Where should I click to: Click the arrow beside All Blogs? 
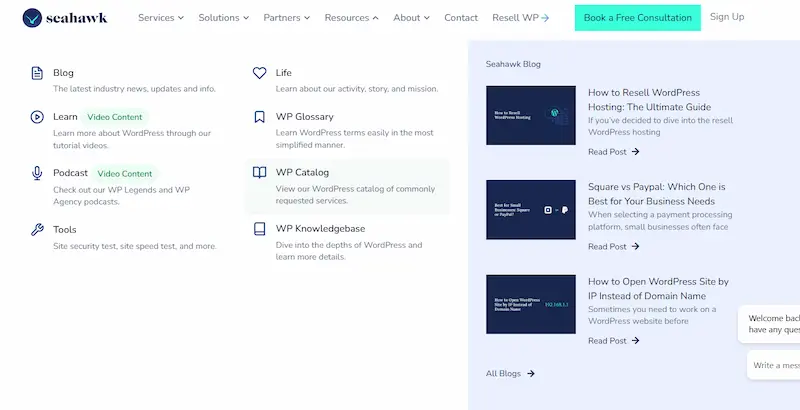[x=531, y=373]
